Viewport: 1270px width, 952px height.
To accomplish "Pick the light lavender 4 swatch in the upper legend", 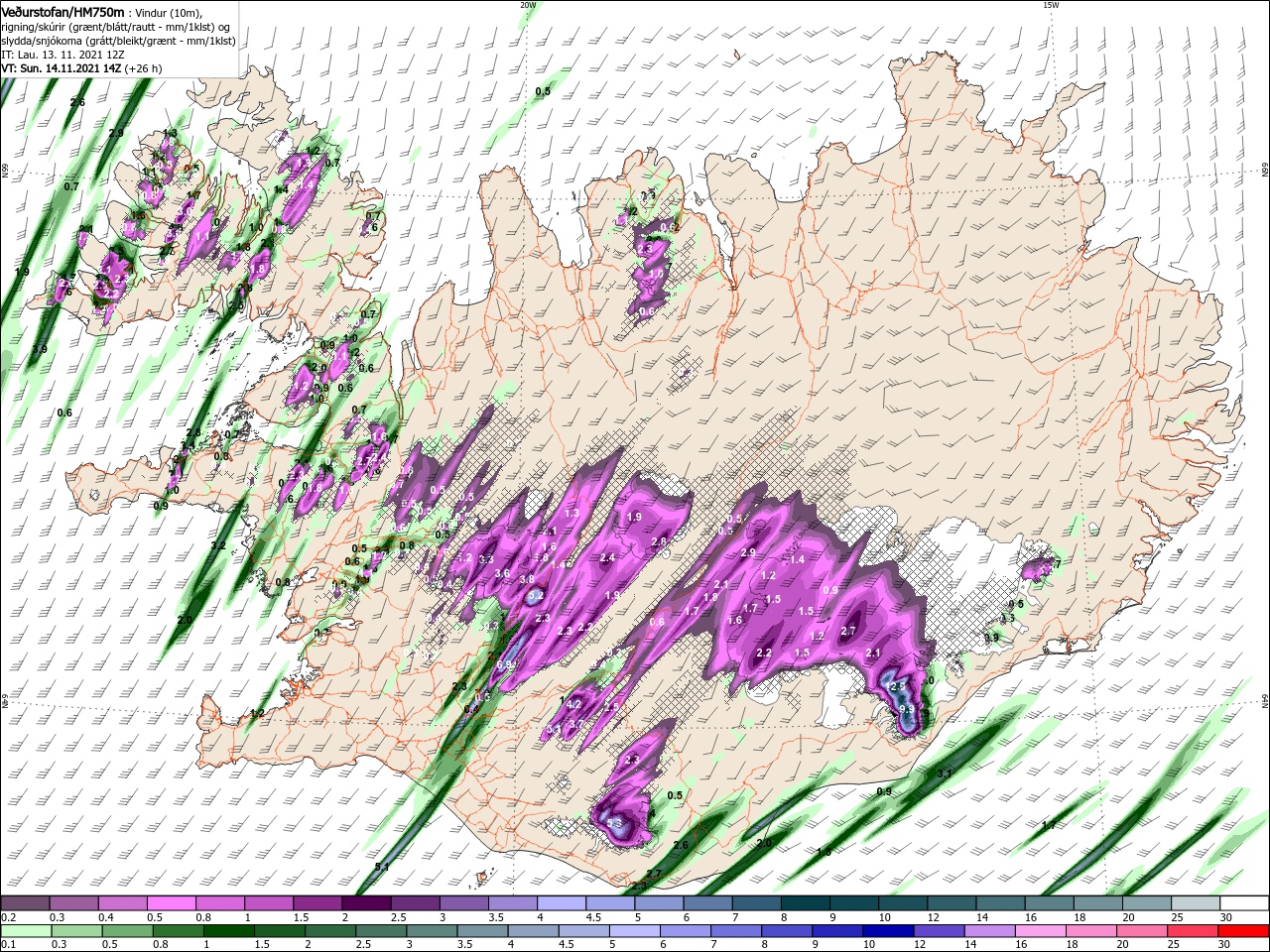I will click(x=561, y=903).
